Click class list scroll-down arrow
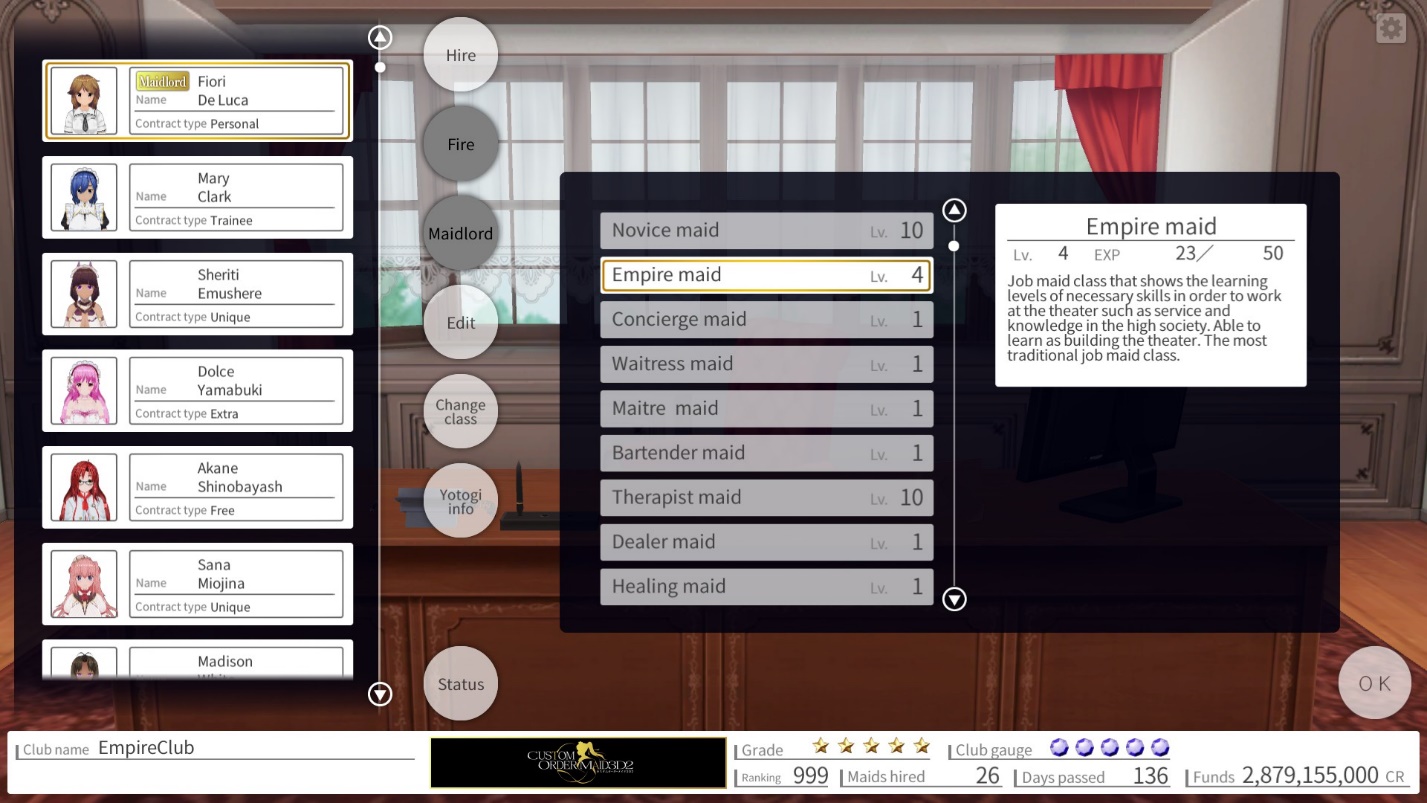The image size is (1427, 803). pos(954,599)
